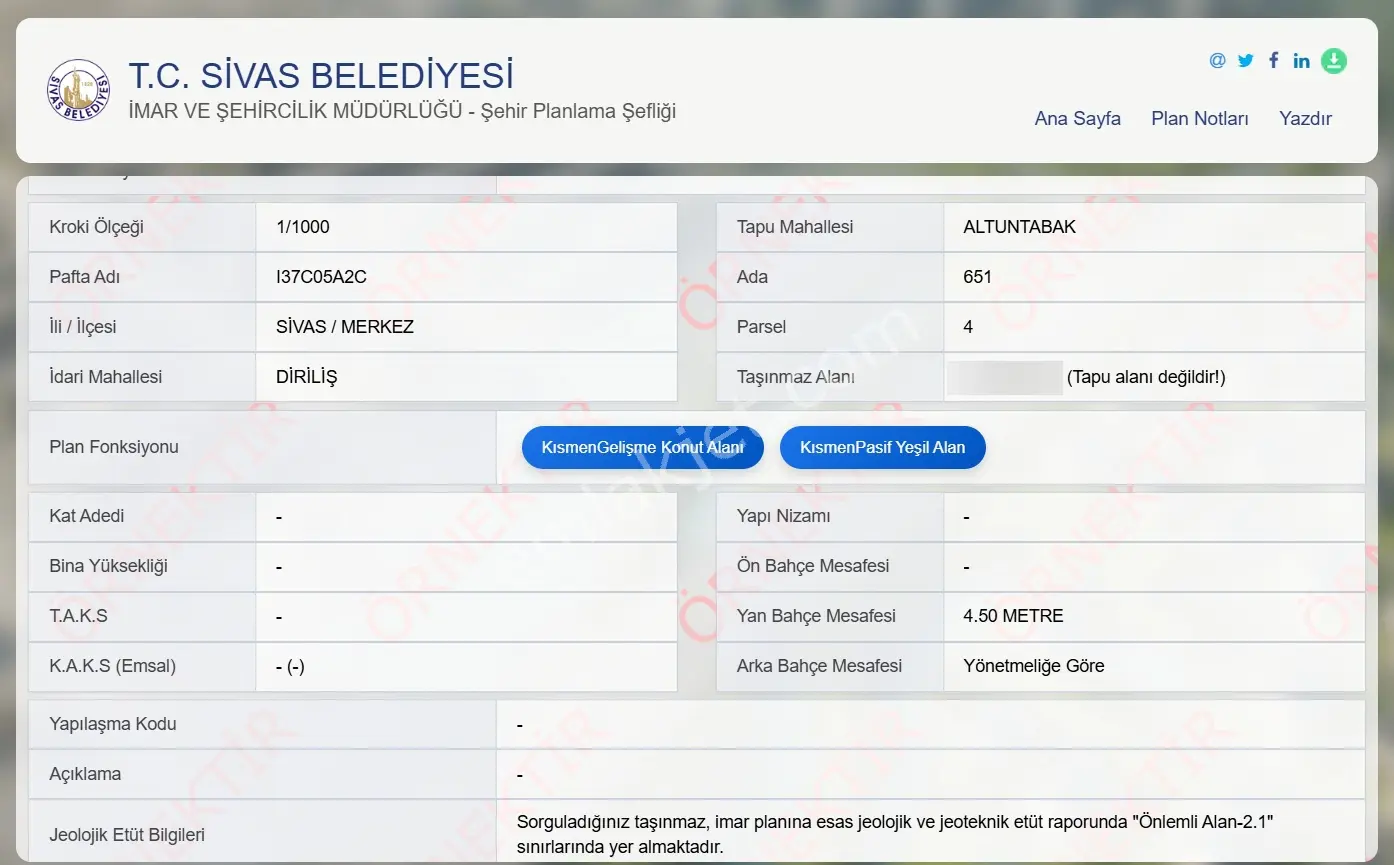Click the Jeolojik Etüt Bilgileri label
Screen dimensions: 1394x865
tap(127, 835)
